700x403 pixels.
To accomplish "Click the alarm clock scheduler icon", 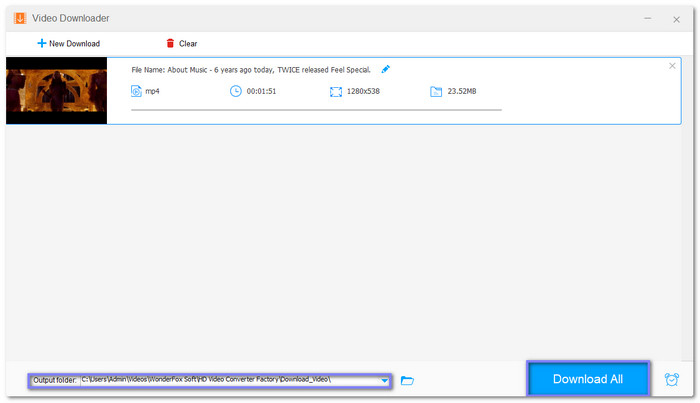I will 671,380.
